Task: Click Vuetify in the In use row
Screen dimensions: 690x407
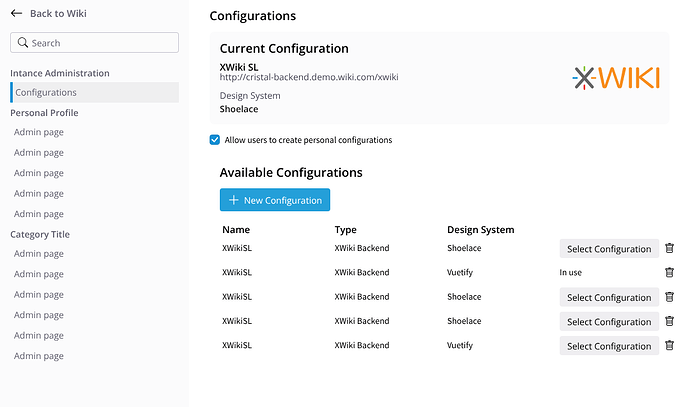Action: pyautogui.click(x=460, y=272)
